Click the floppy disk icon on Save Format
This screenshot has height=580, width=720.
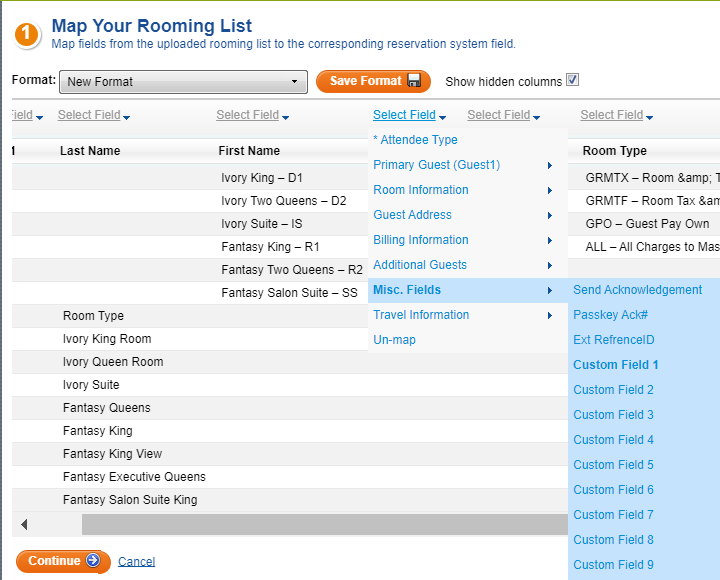(414, 81)
